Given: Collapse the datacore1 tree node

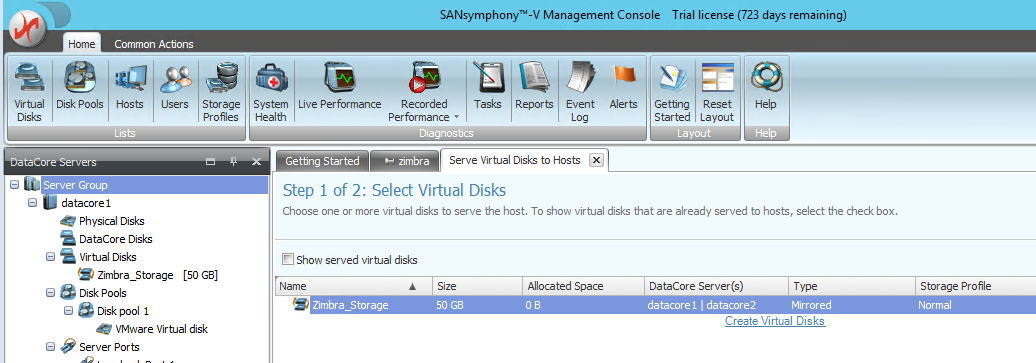Looking at the screenshot, I should 32,203.
